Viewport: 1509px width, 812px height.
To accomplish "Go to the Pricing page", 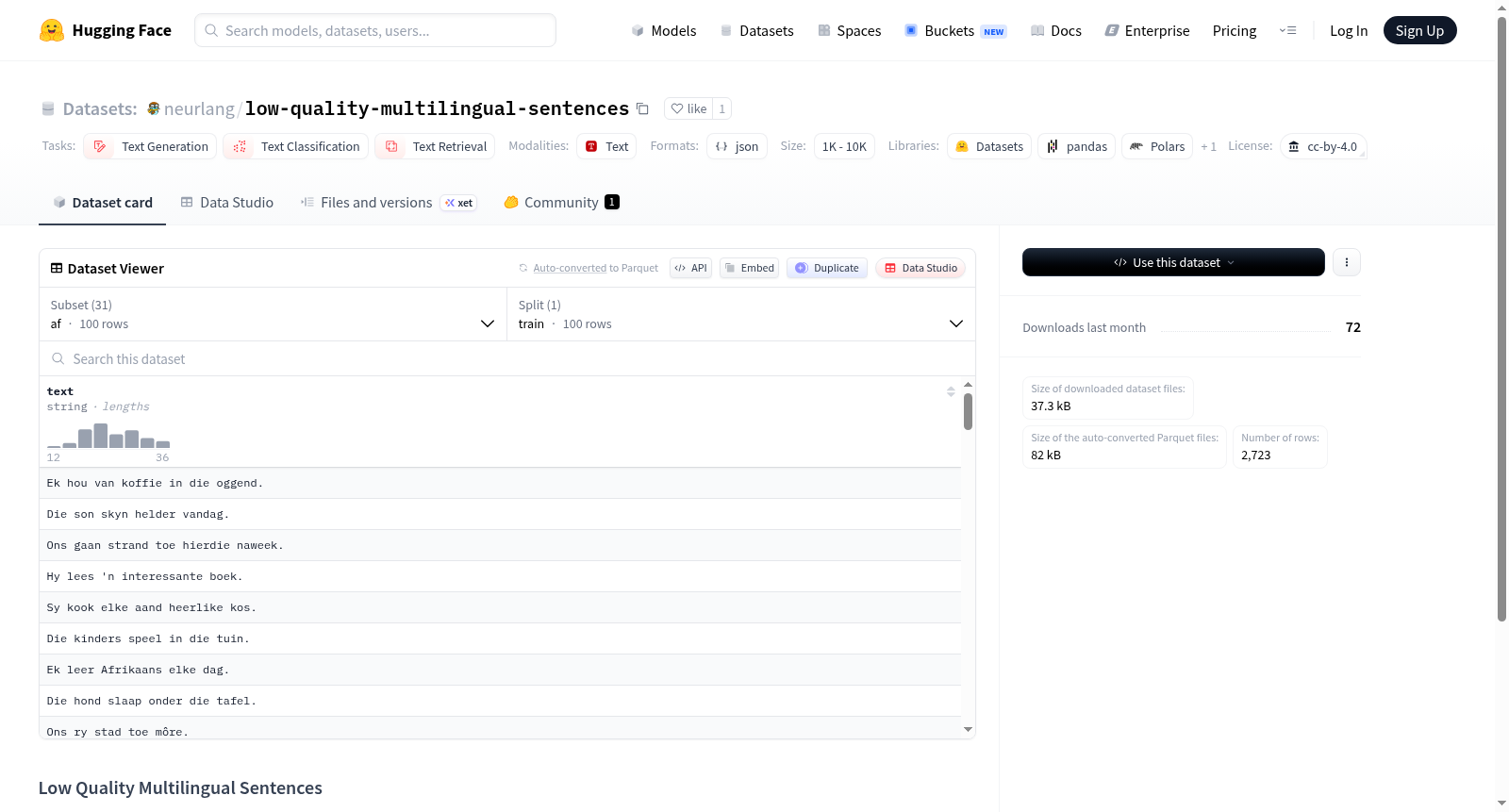I will [x=1235, y=30].
